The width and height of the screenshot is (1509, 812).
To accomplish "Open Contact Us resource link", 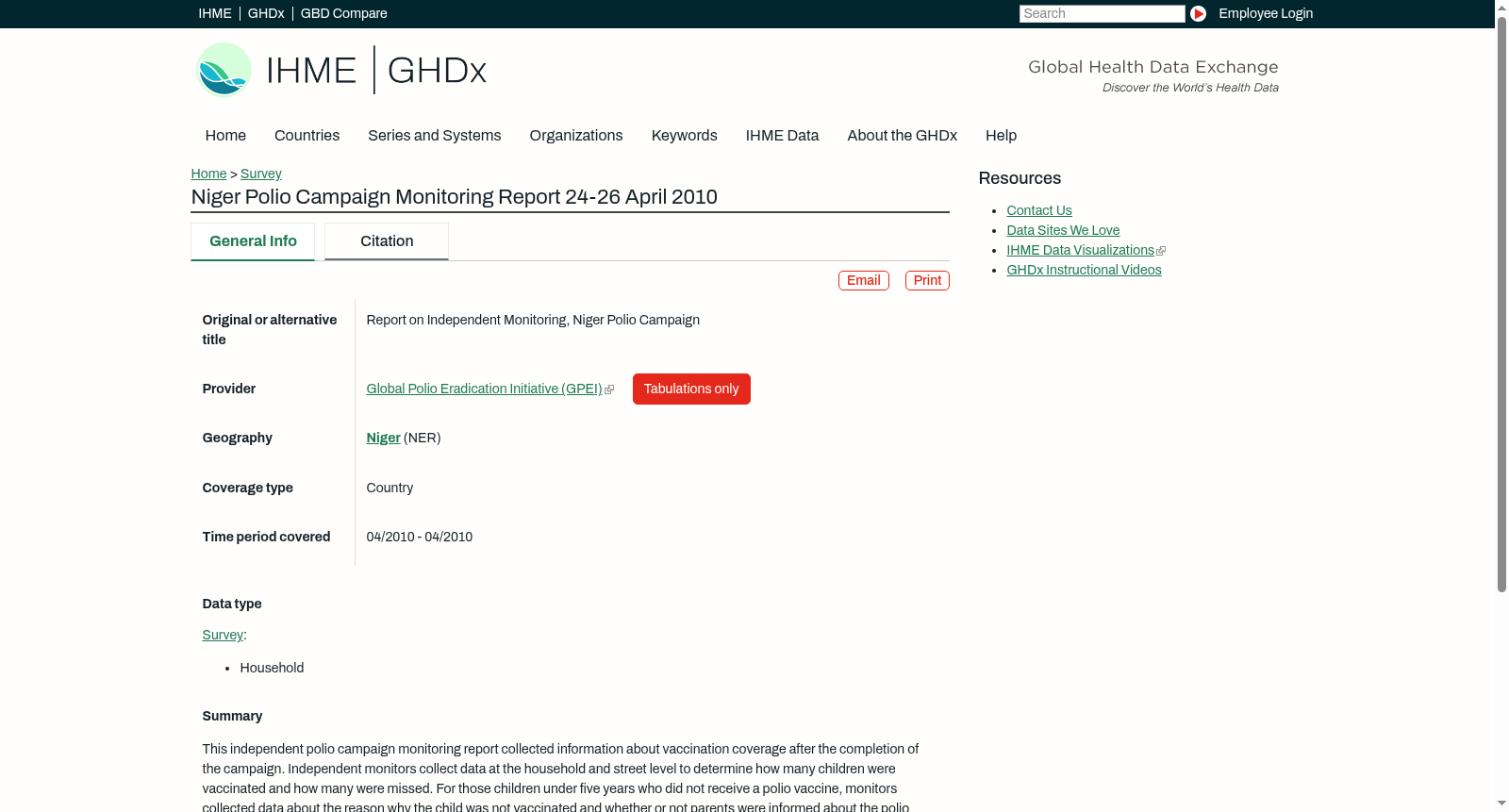I will [1039, 210].
